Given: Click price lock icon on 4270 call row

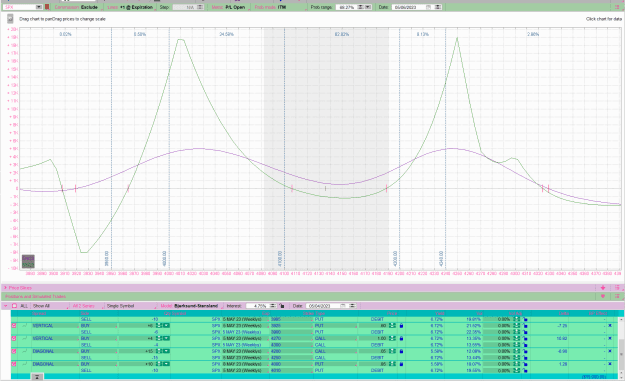Looking at the screenshot, I should (401, 338).
